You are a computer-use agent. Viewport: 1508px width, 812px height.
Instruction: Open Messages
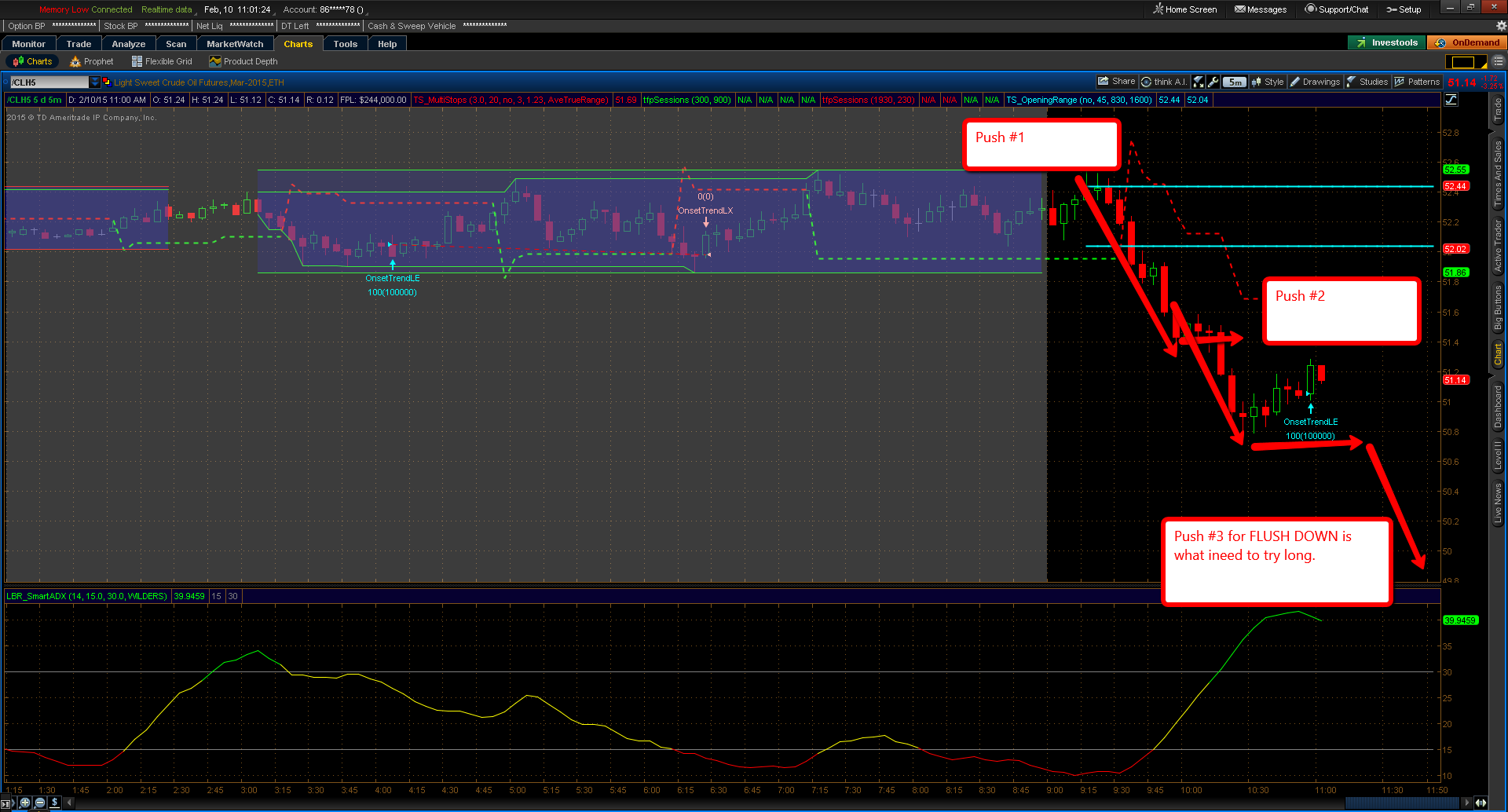pos(1261,9)
